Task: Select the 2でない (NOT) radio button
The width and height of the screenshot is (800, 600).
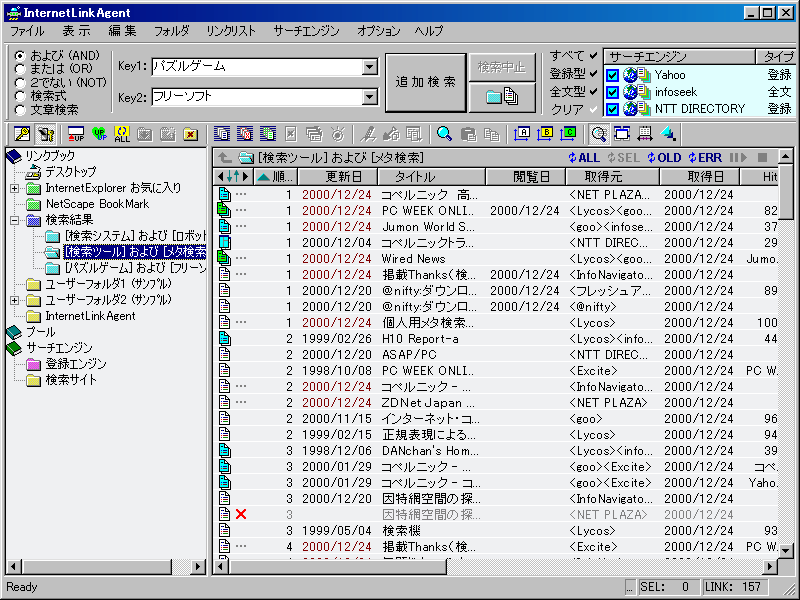Action: 20,83
